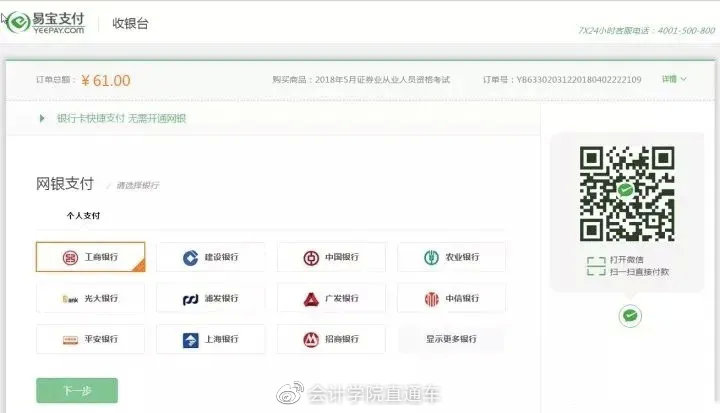
Task: Click the WeChat Pay QR code
Action: (x=627, y=193)
